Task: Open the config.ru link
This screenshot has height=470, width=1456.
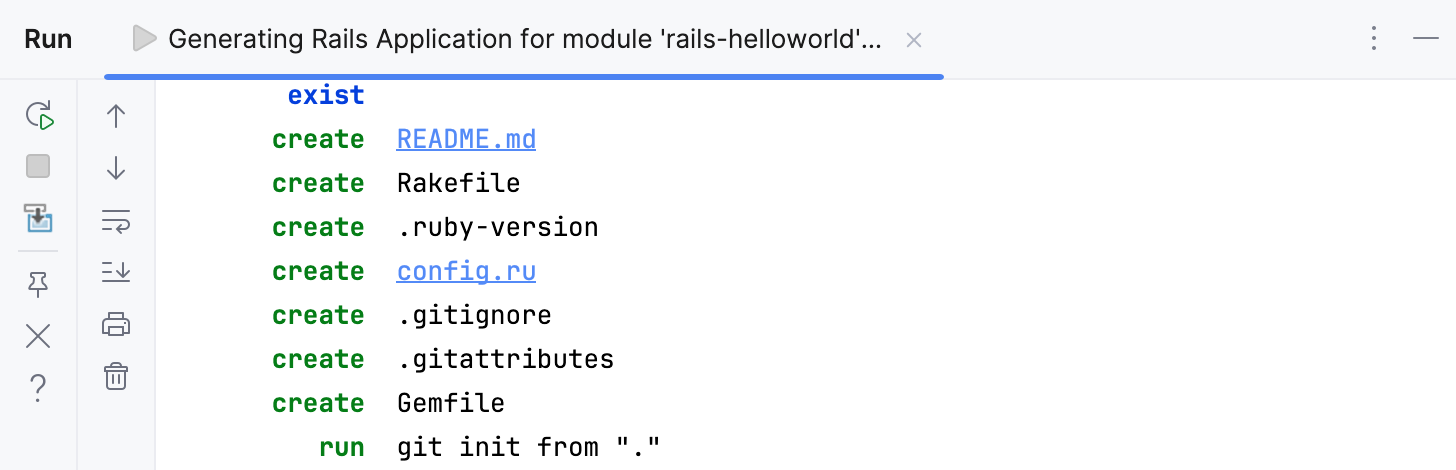Action: (466, 271)
